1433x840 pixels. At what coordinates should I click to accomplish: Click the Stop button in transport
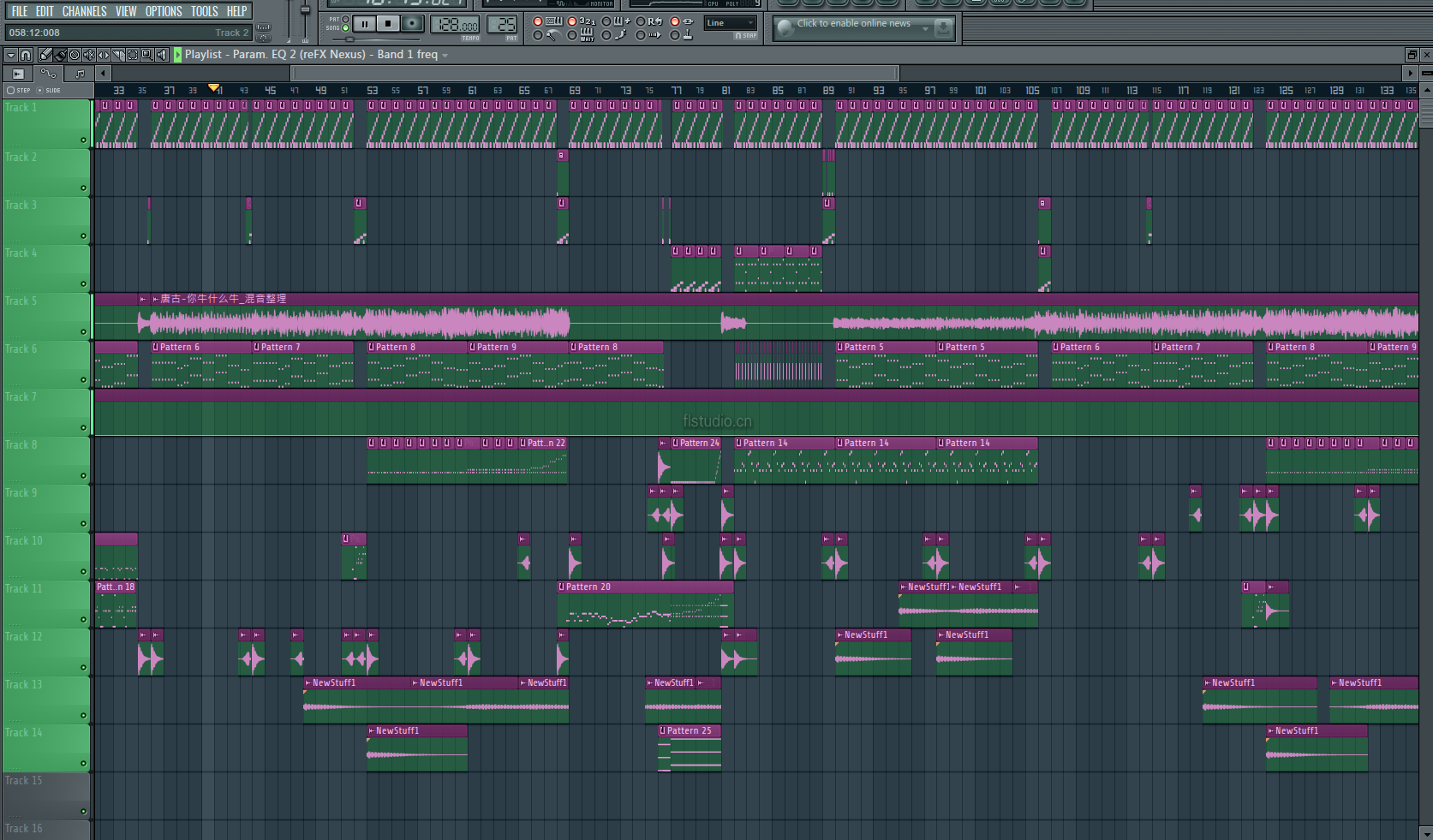click(x=388, y=24)
